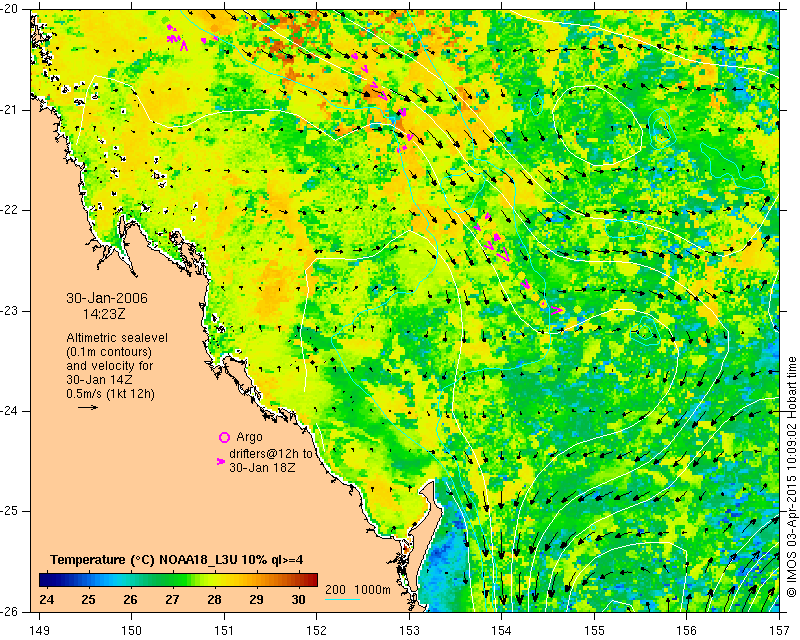The width and height of the screenshot is (800, 640).
Task: Click the latitude axis label '-23'
Action: click(x=10, y=311)
